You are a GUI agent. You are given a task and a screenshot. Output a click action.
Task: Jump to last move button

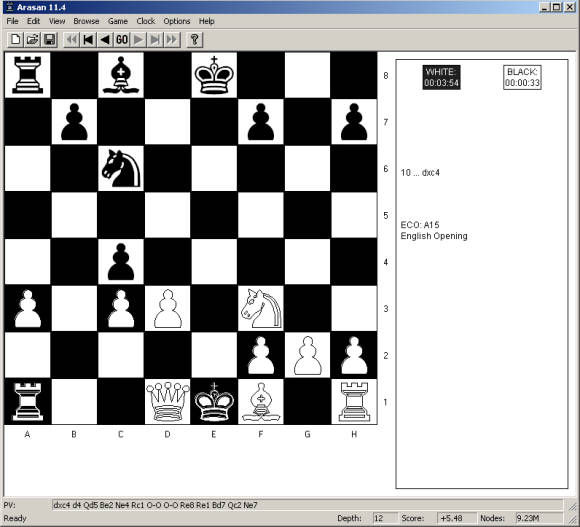[155, 40]
